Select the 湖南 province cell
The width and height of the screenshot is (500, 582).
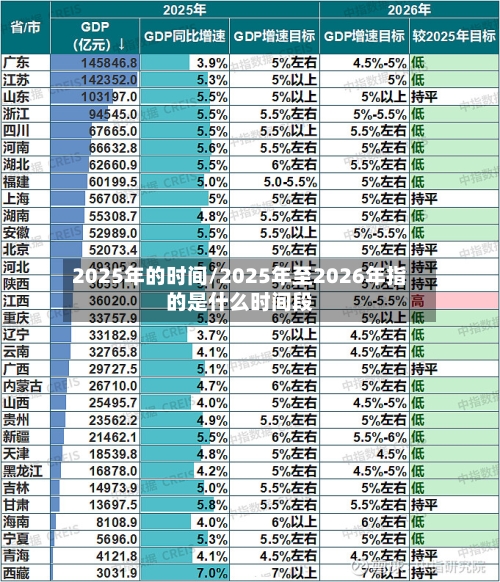tap(25, 216)
